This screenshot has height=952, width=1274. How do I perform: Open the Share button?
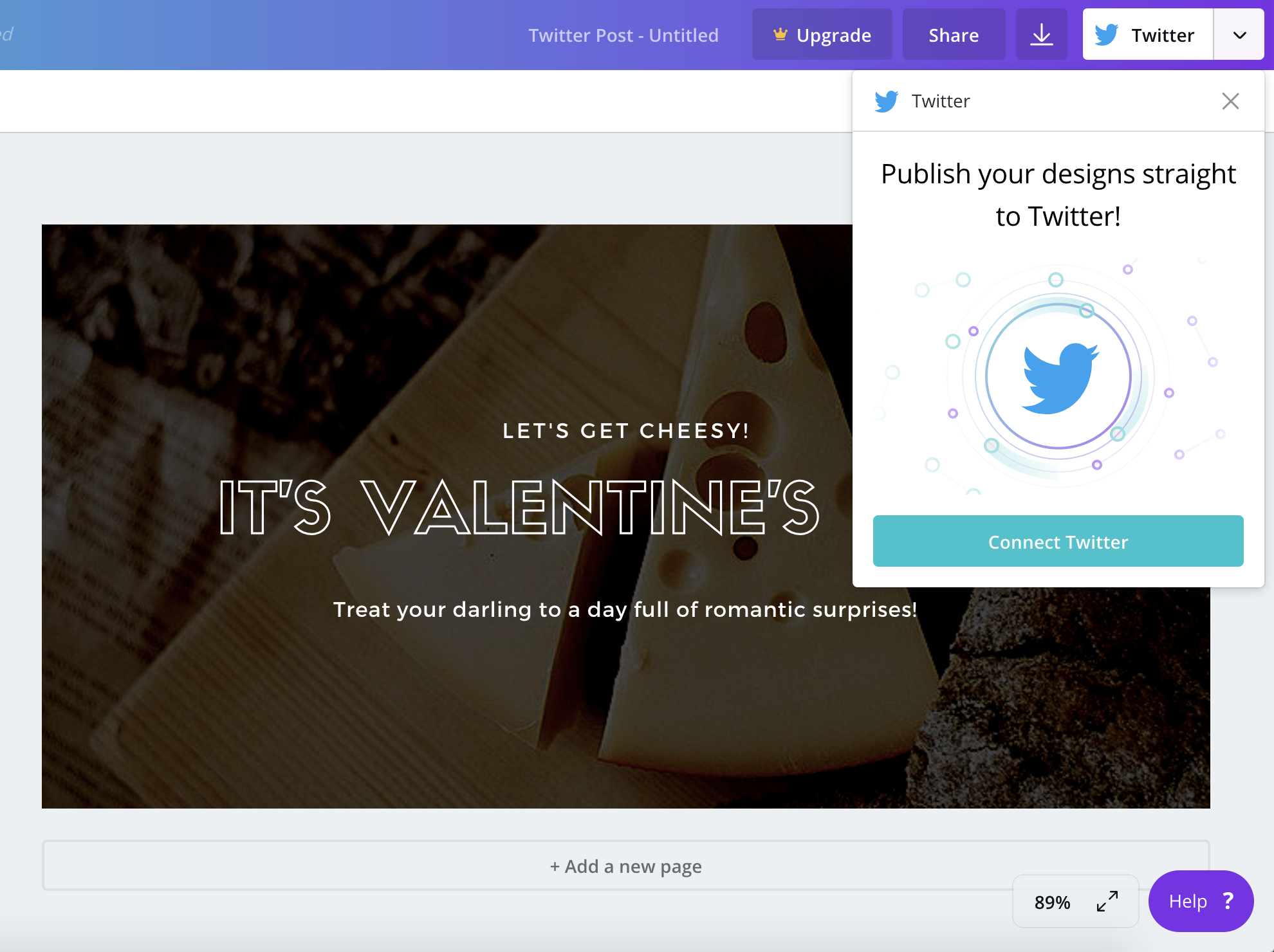click(x=954, y=35)
